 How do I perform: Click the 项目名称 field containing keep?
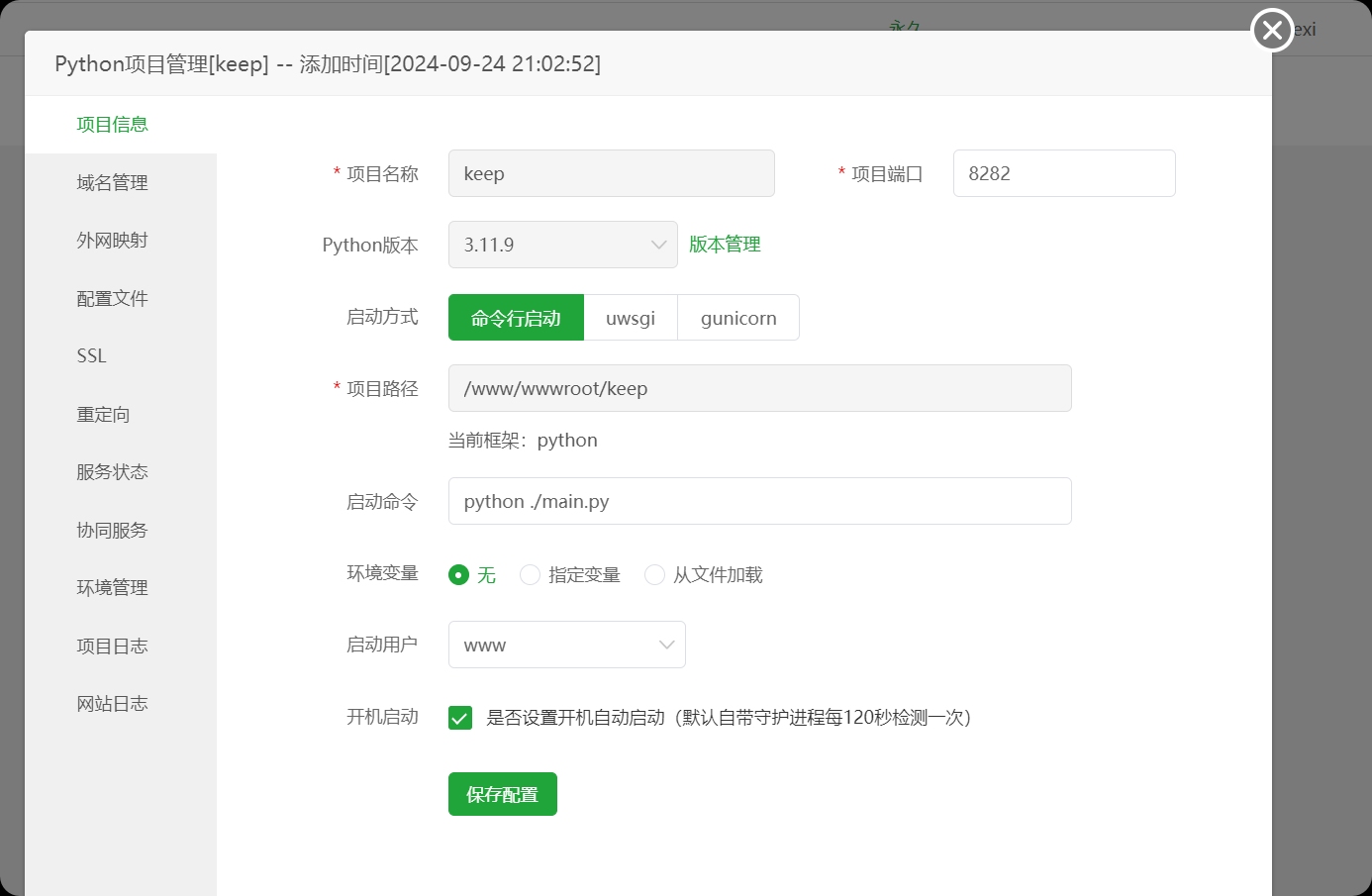tap(612, 173)
